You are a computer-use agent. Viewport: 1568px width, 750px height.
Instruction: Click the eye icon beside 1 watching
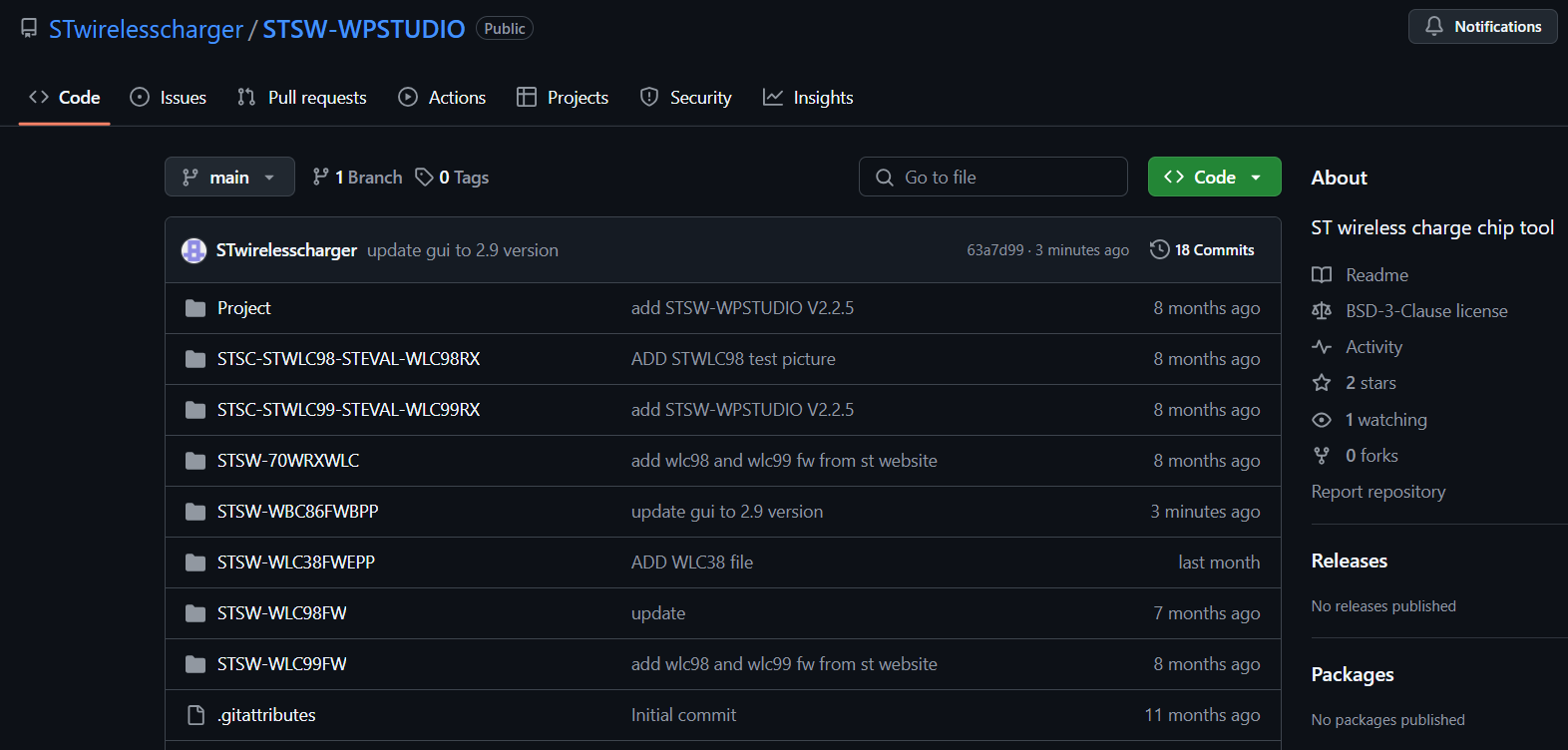point(1322,420)
